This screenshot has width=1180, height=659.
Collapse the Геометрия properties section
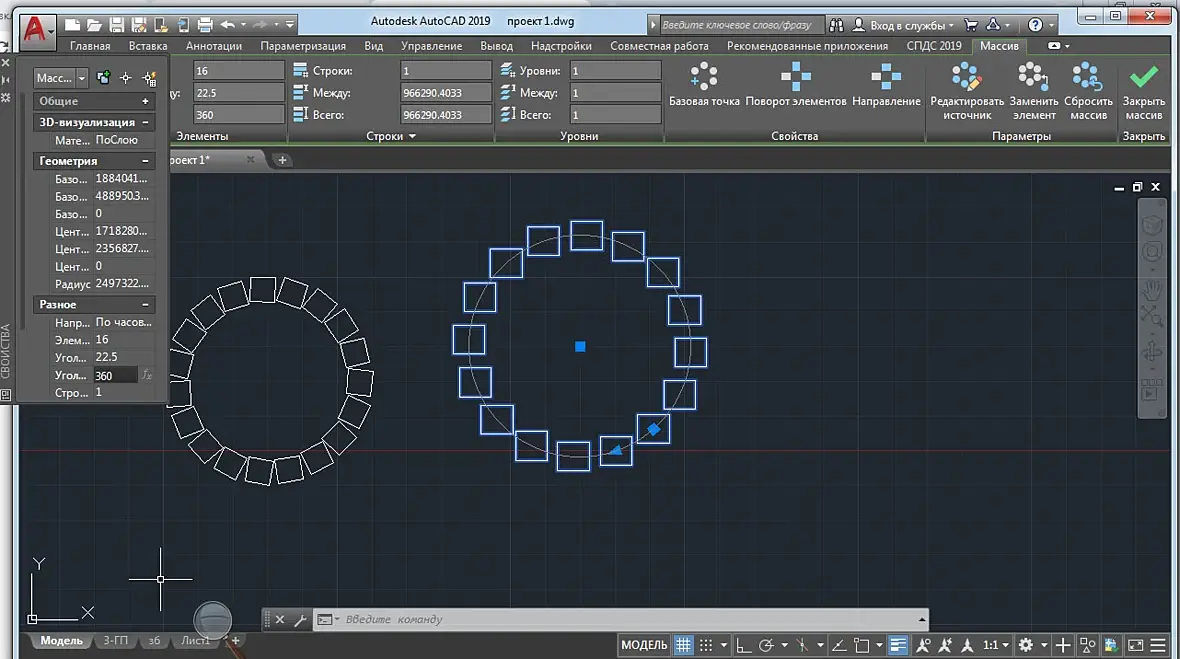145,161
